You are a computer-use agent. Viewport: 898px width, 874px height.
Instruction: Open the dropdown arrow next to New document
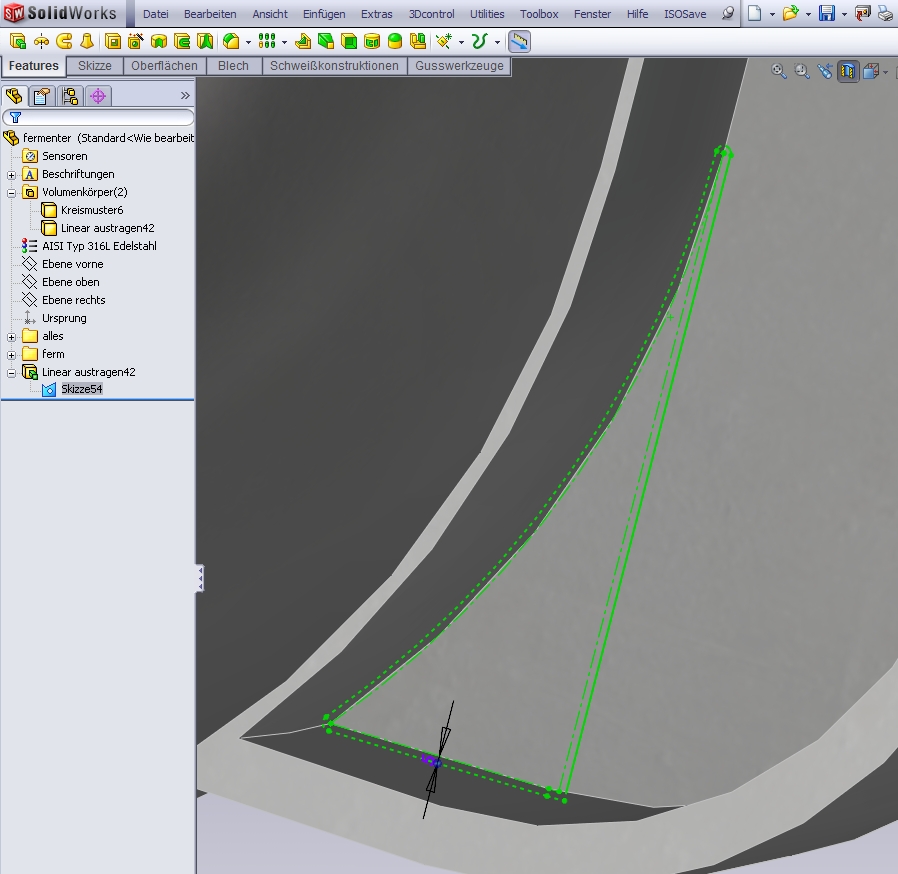tap(772, 14)
